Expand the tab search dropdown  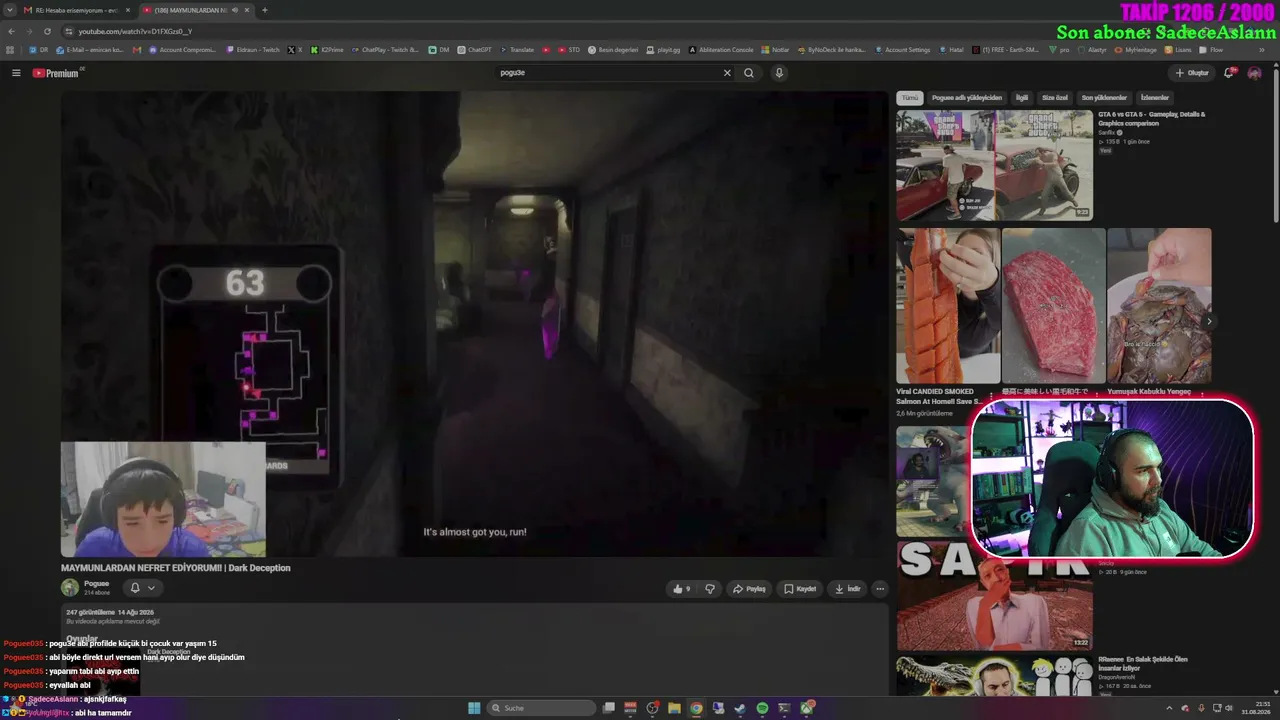tap(10, 10)
